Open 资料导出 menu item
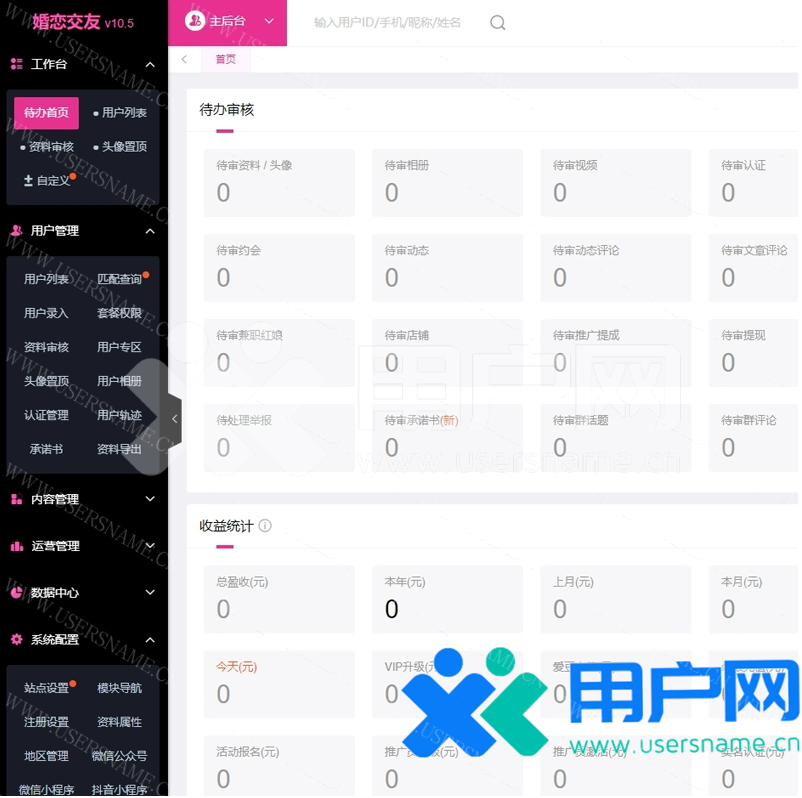 pyautogui.click(x=119, y=449)
